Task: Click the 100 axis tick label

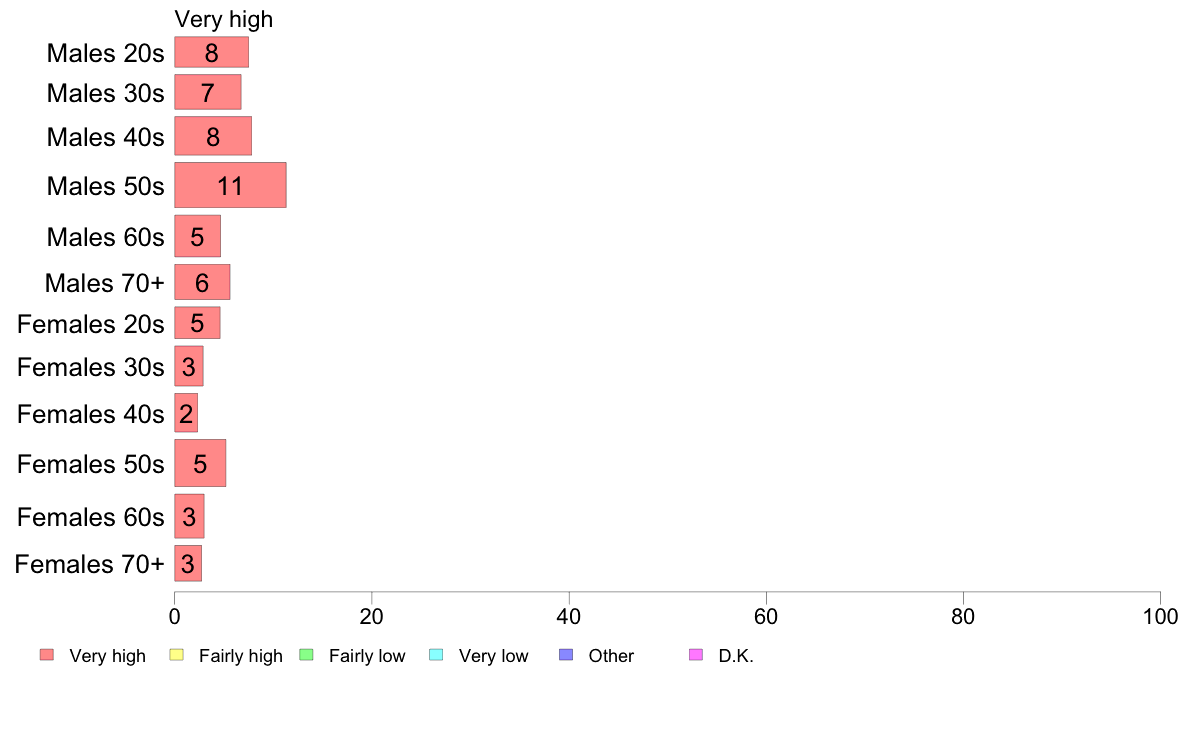Action: click(1160, 617)
